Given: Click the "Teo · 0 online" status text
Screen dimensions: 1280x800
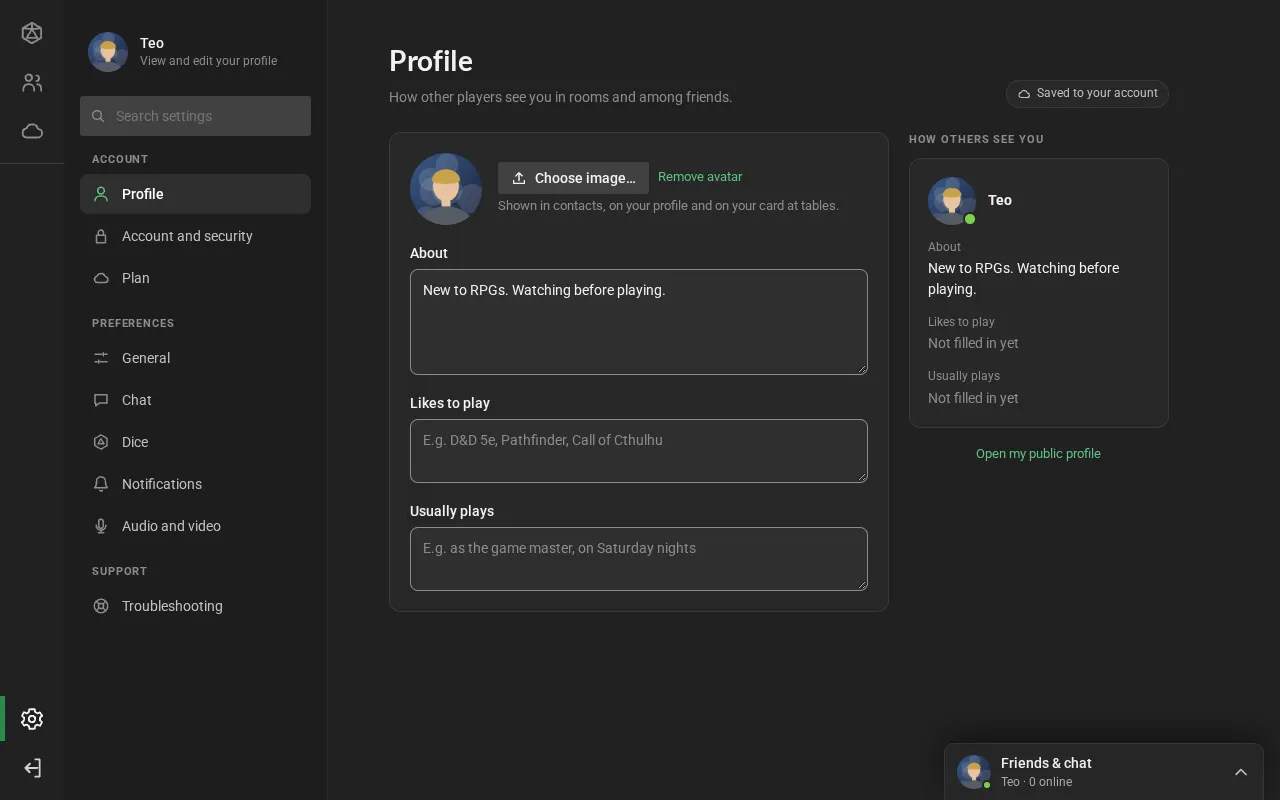Looking at the screenshot, I should 1036,782.
